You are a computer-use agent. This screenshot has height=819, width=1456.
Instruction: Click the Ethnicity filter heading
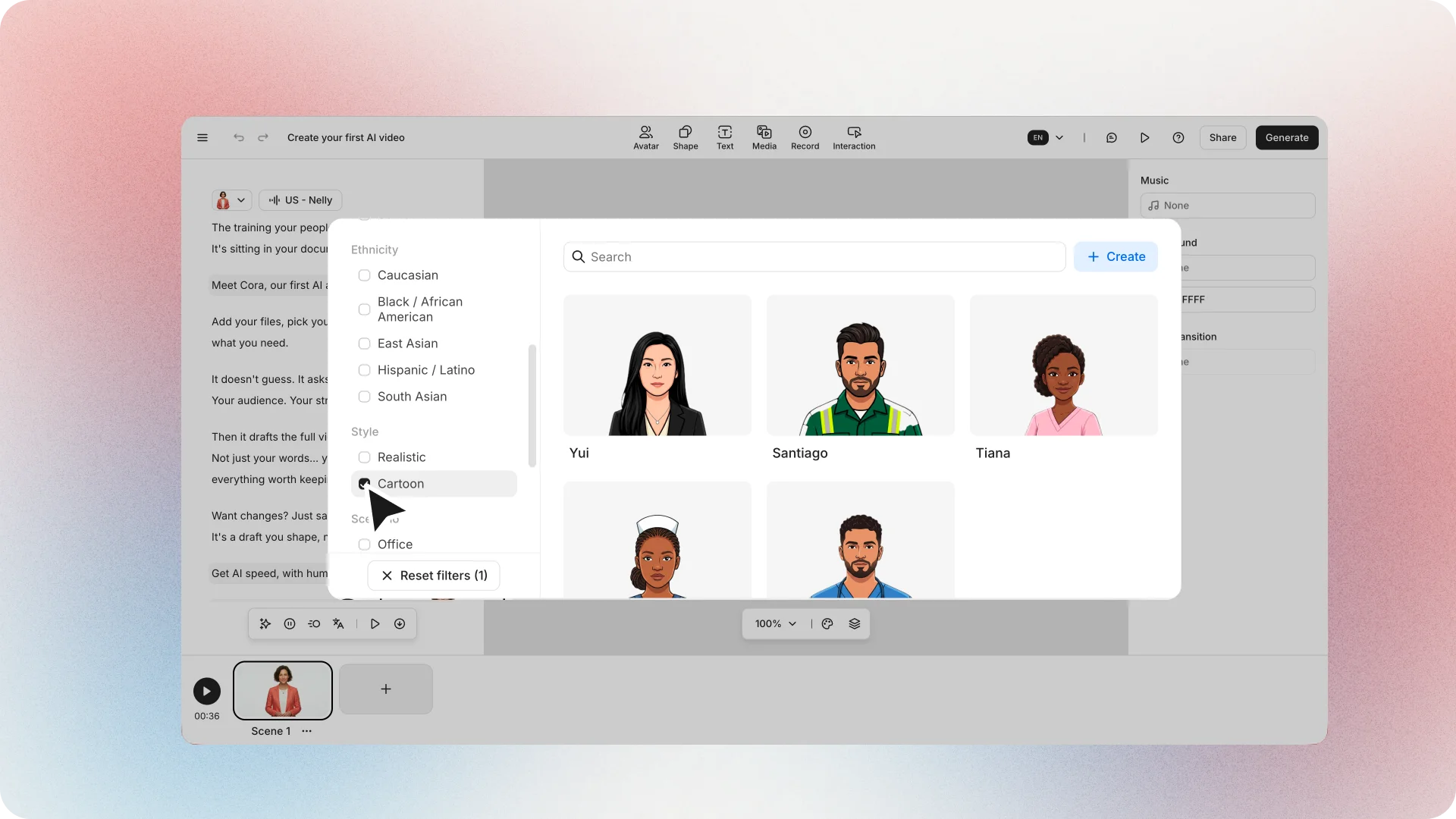point(374,249)
